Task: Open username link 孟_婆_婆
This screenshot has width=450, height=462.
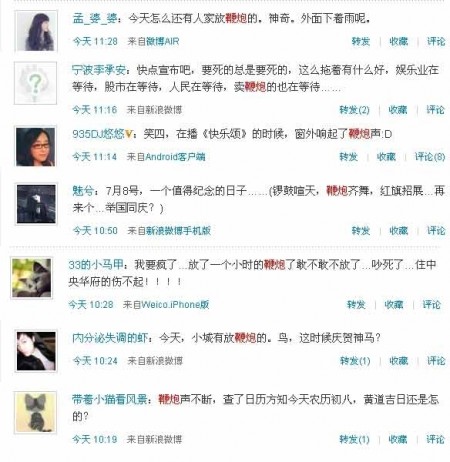Action: pos(95,18)
